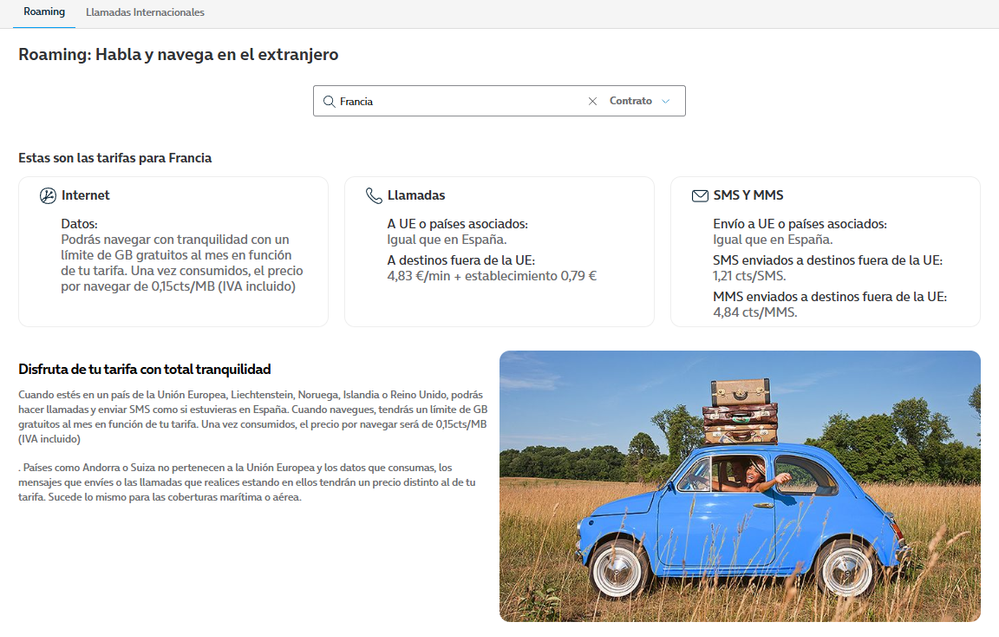Expand the chevron arrow beside Contrato
This screenshot has width=999, height=637.
tap(666, 101)
